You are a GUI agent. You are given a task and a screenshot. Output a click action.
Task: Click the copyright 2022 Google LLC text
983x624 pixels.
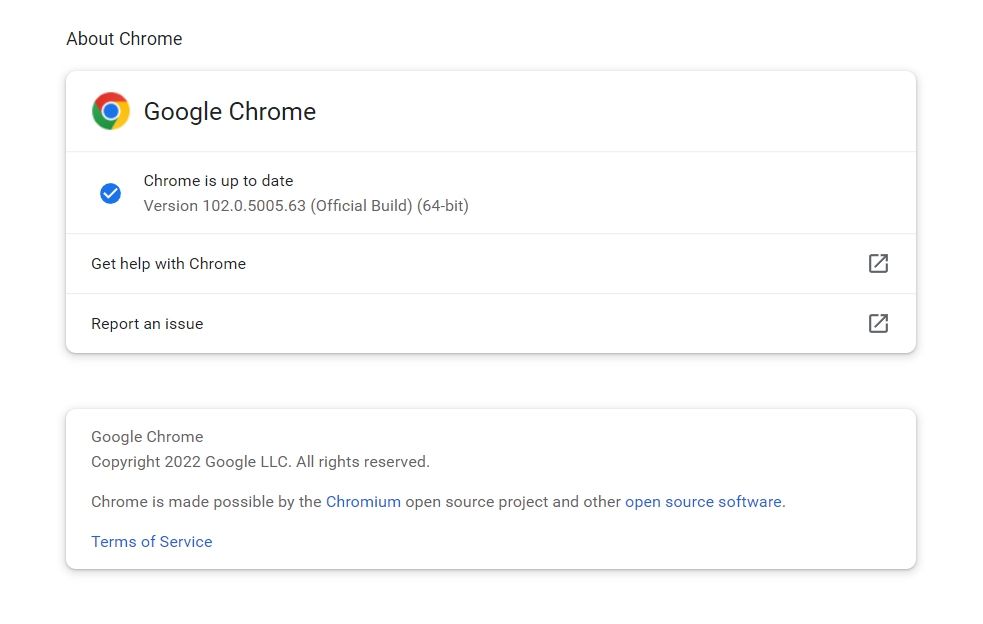[260, 461]
